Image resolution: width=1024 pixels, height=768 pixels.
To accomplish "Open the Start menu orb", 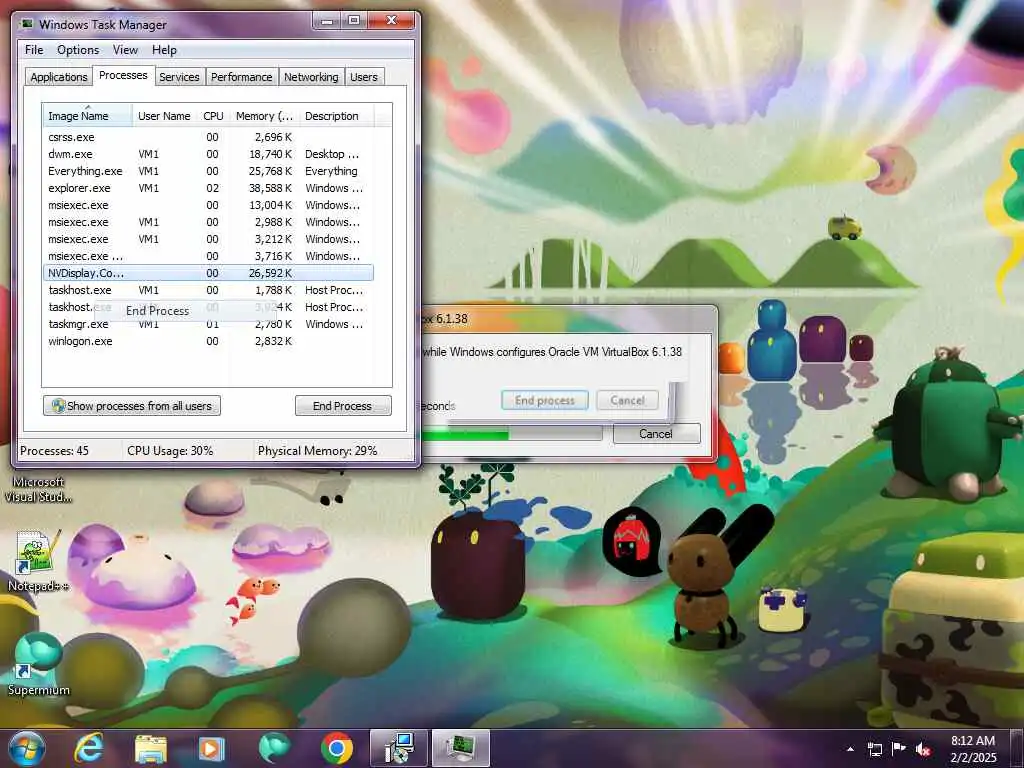I will point(27,748).
